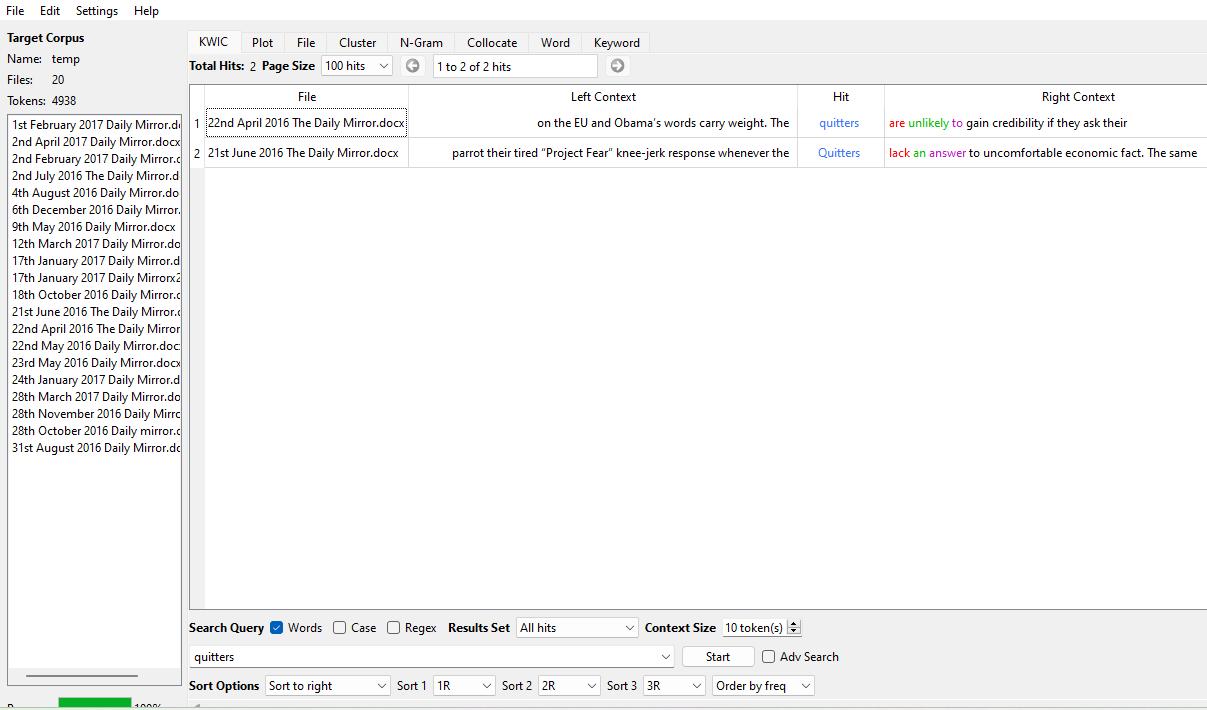This screenshot has width=1207, height=710.
Task: Open the File menu
Action: (15, 11)
